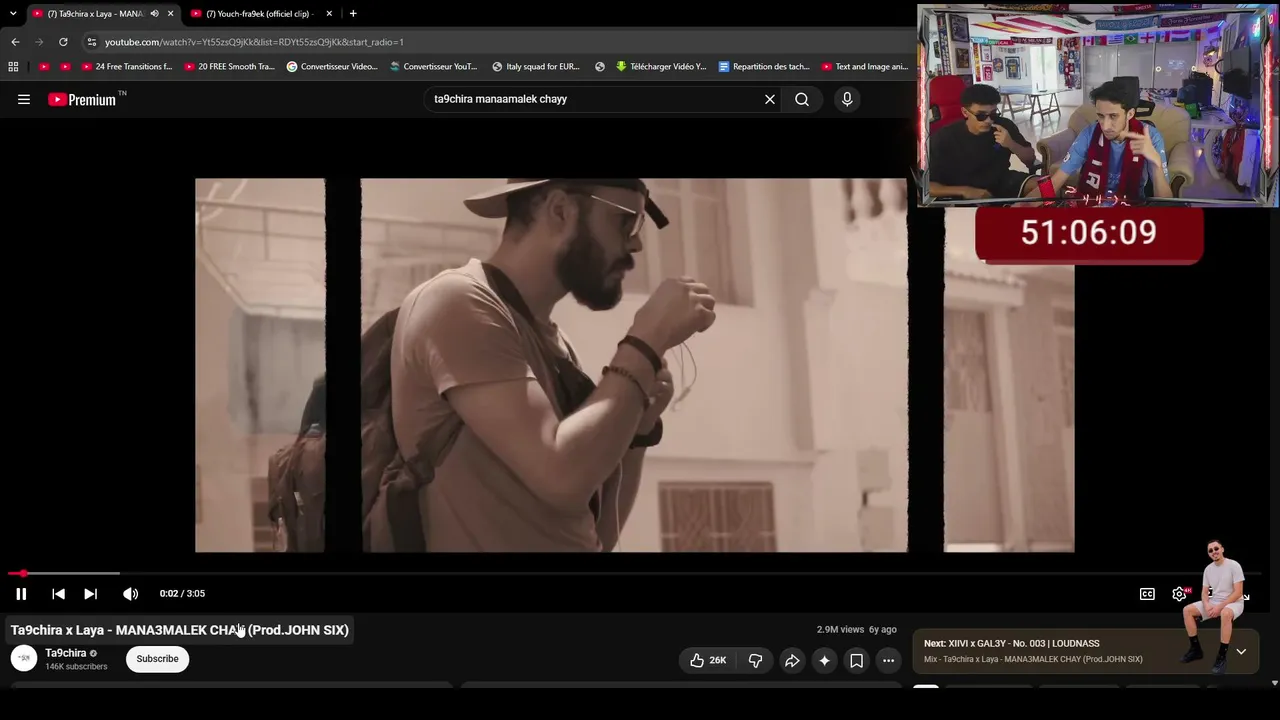1280x720 pixels.
Task: Open the 20 FREE Smooth Tra... bookmark
Action: click(229, 67)
